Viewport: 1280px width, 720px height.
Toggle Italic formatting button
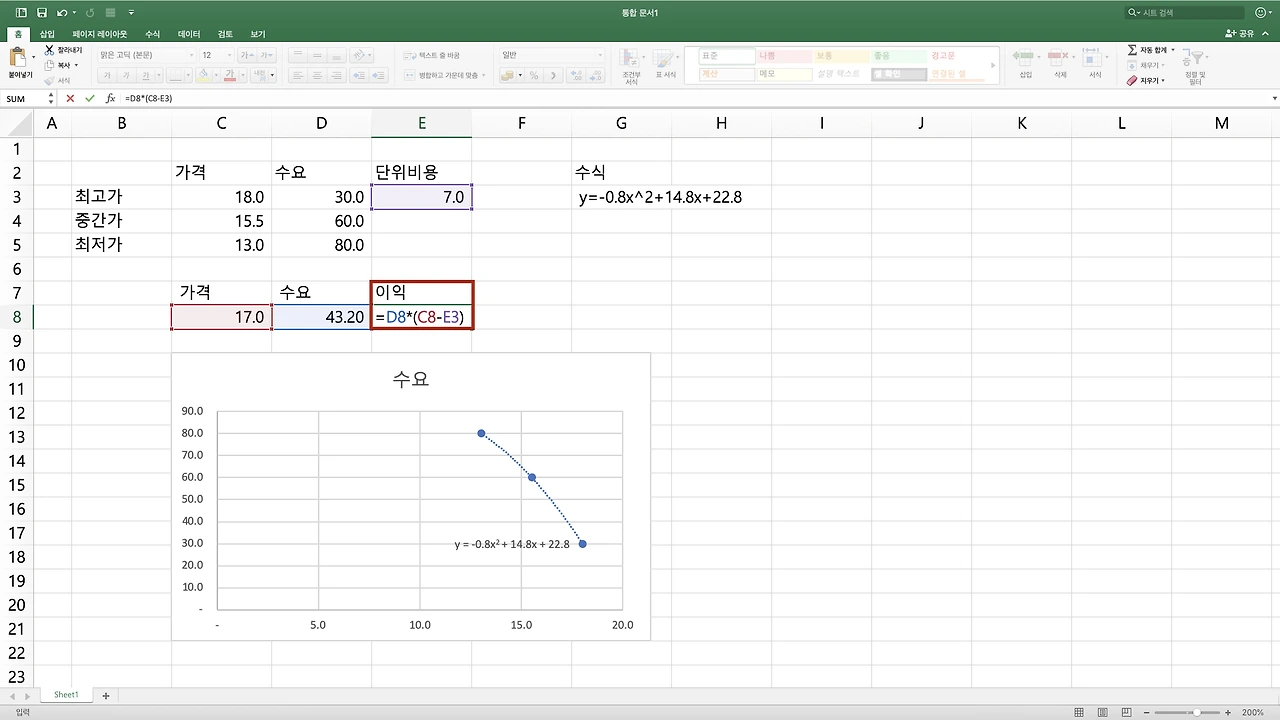coord(126,75)
